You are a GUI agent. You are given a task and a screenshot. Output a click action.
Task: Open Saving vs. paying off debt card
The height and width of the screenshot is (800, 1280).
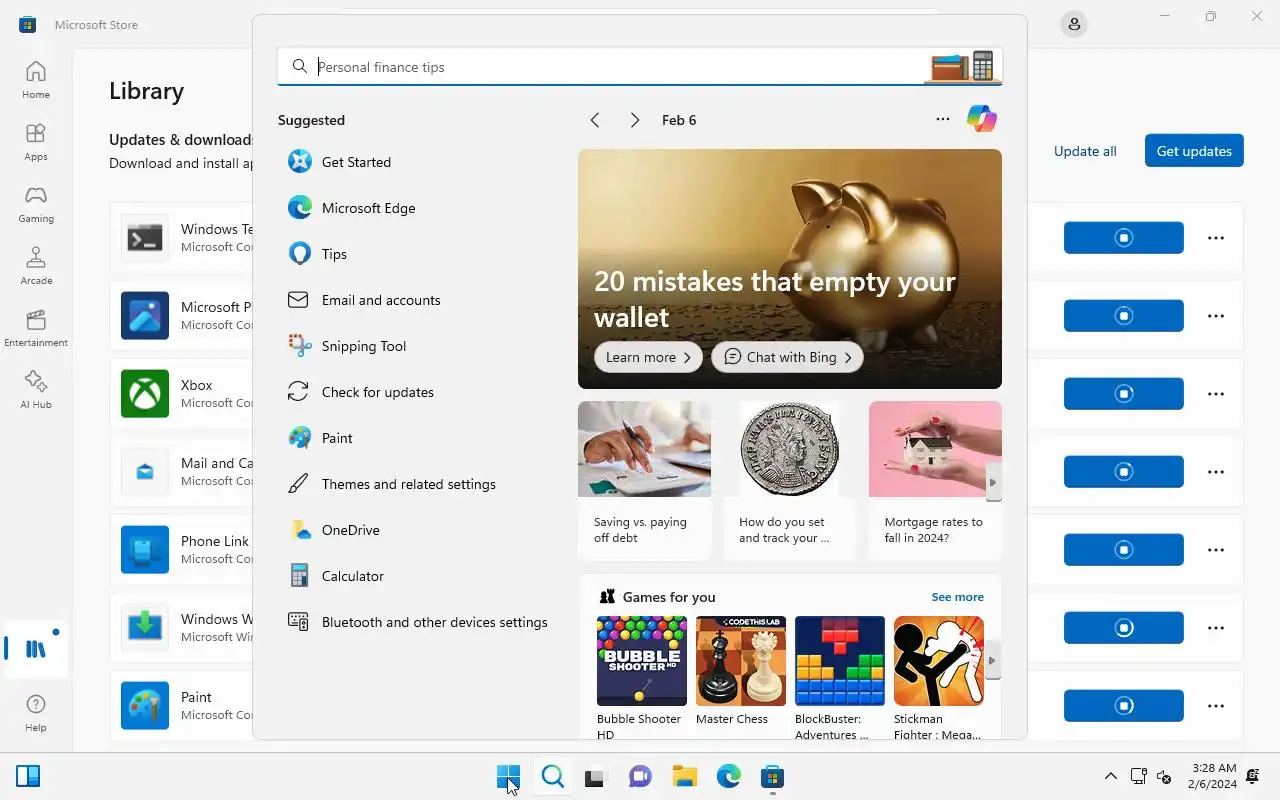644,480
